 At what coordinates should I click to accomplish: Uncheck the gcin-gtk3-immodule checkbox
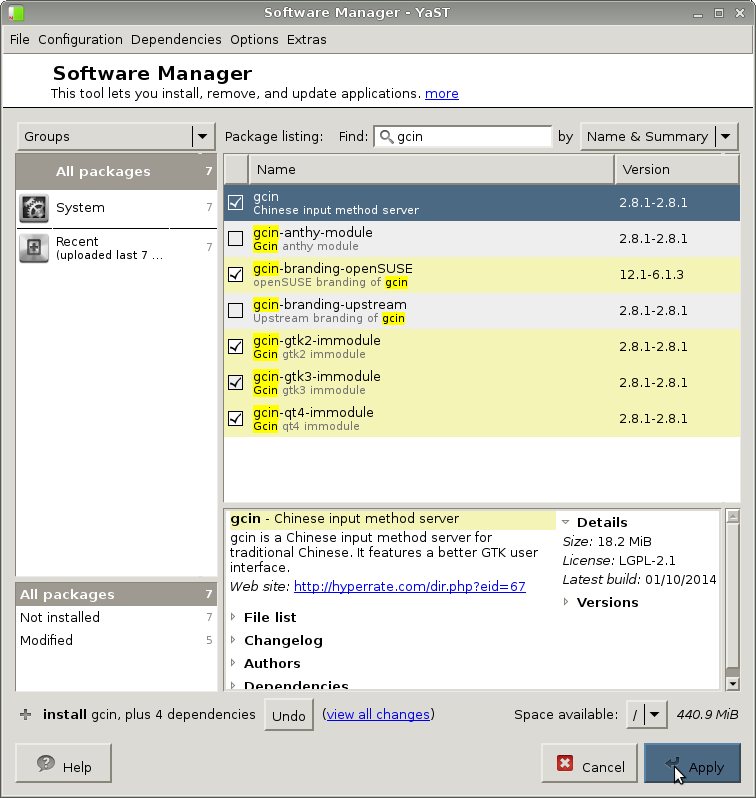(x=236, y=383)
